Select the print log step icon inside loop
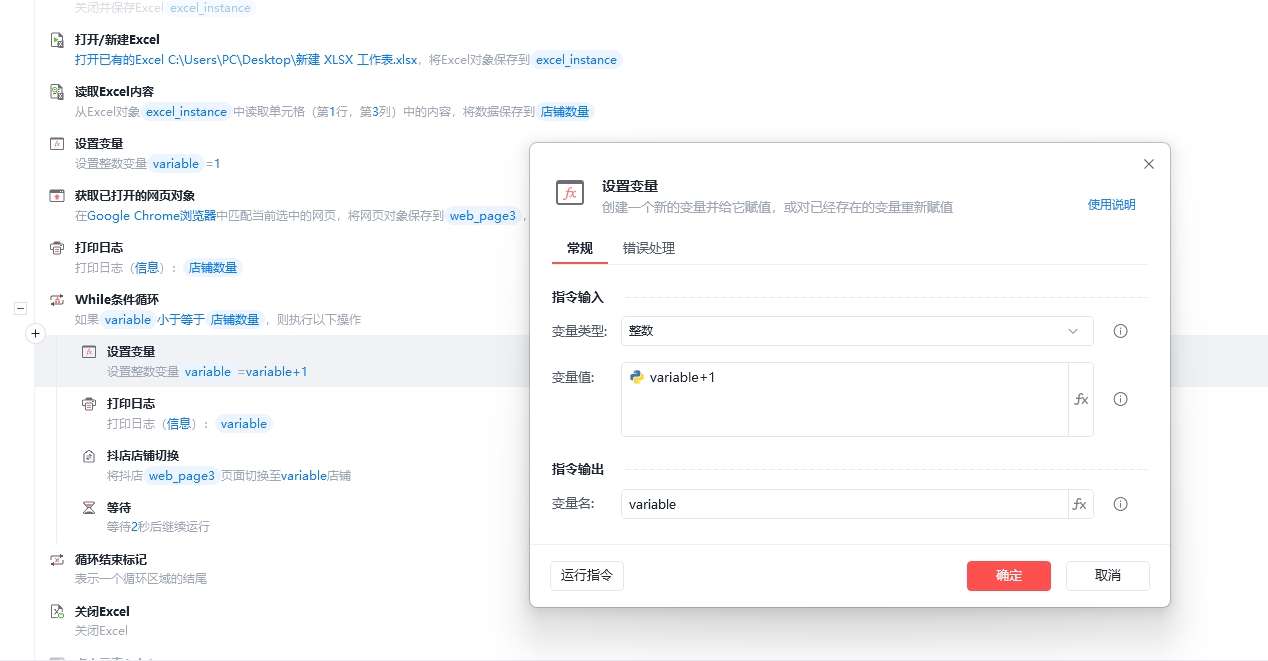 point(89,404)
